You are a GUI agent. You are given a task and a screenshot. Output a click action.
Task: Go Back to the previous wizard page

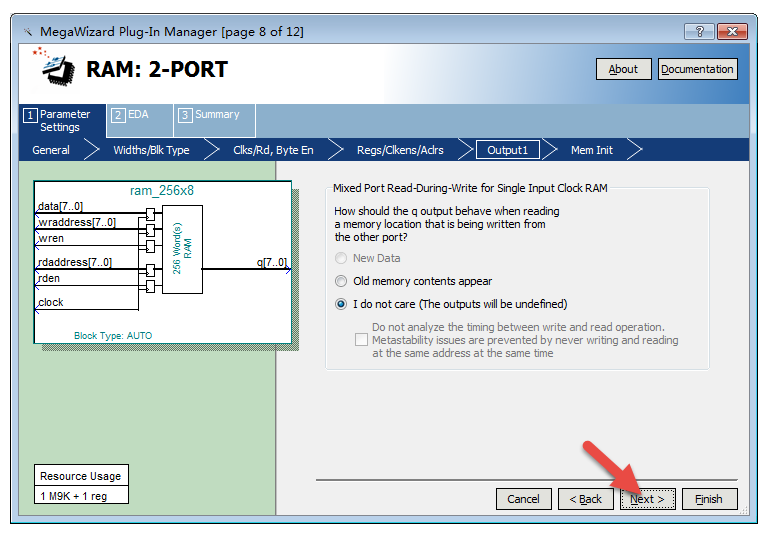(x=586, y=499)
